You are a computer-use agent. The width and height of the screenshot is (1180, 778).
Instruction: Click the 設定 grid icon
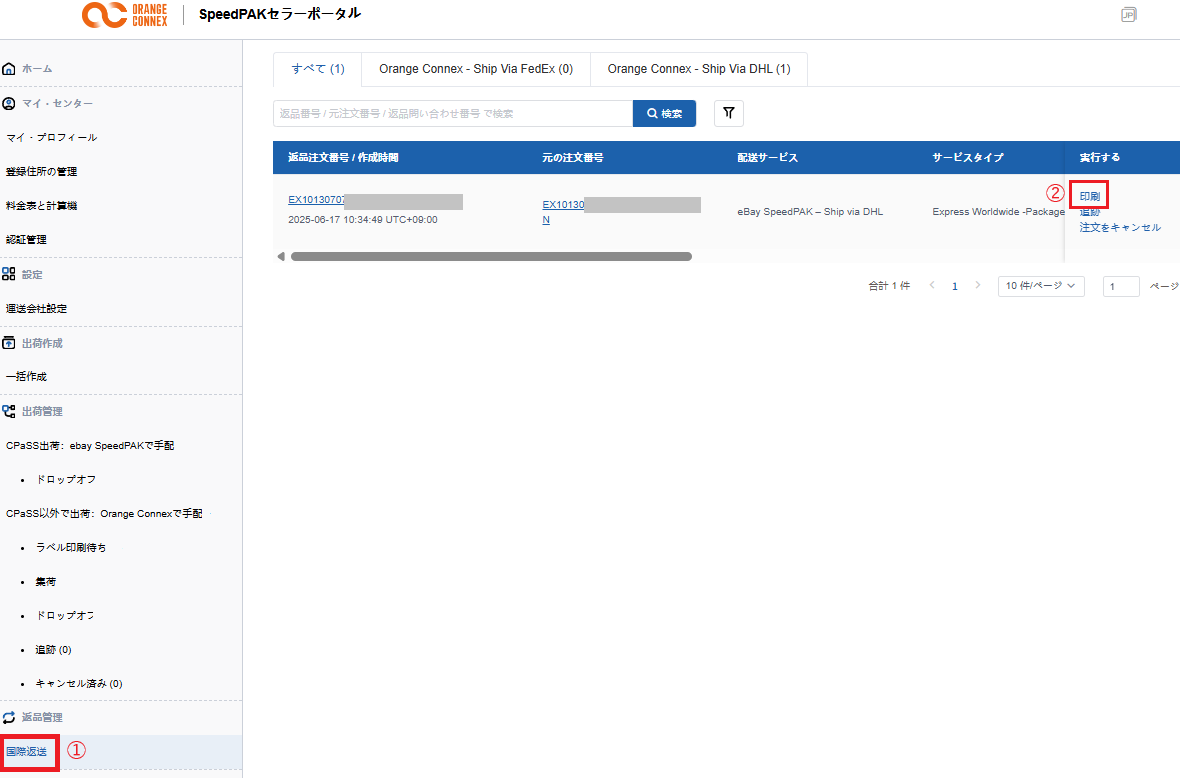click(9, 274)
